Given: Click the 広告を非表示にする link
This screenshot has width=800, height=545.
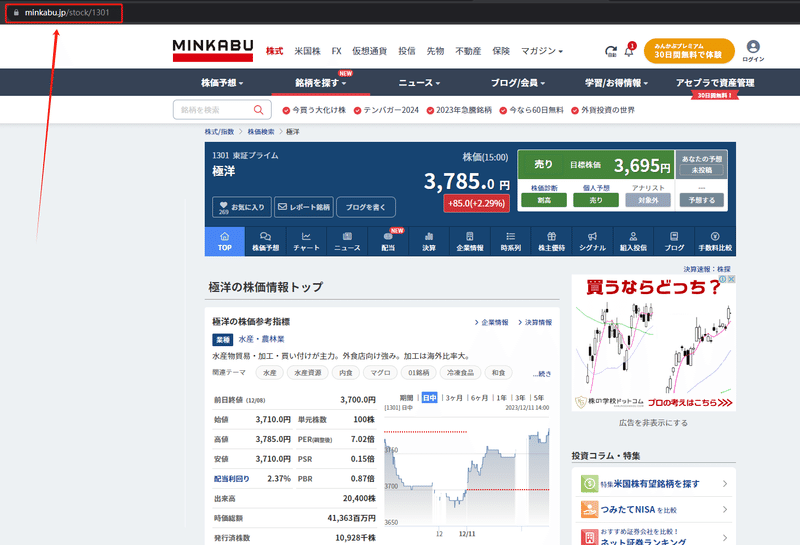Looking at the screenshot, I should [653, 423].
